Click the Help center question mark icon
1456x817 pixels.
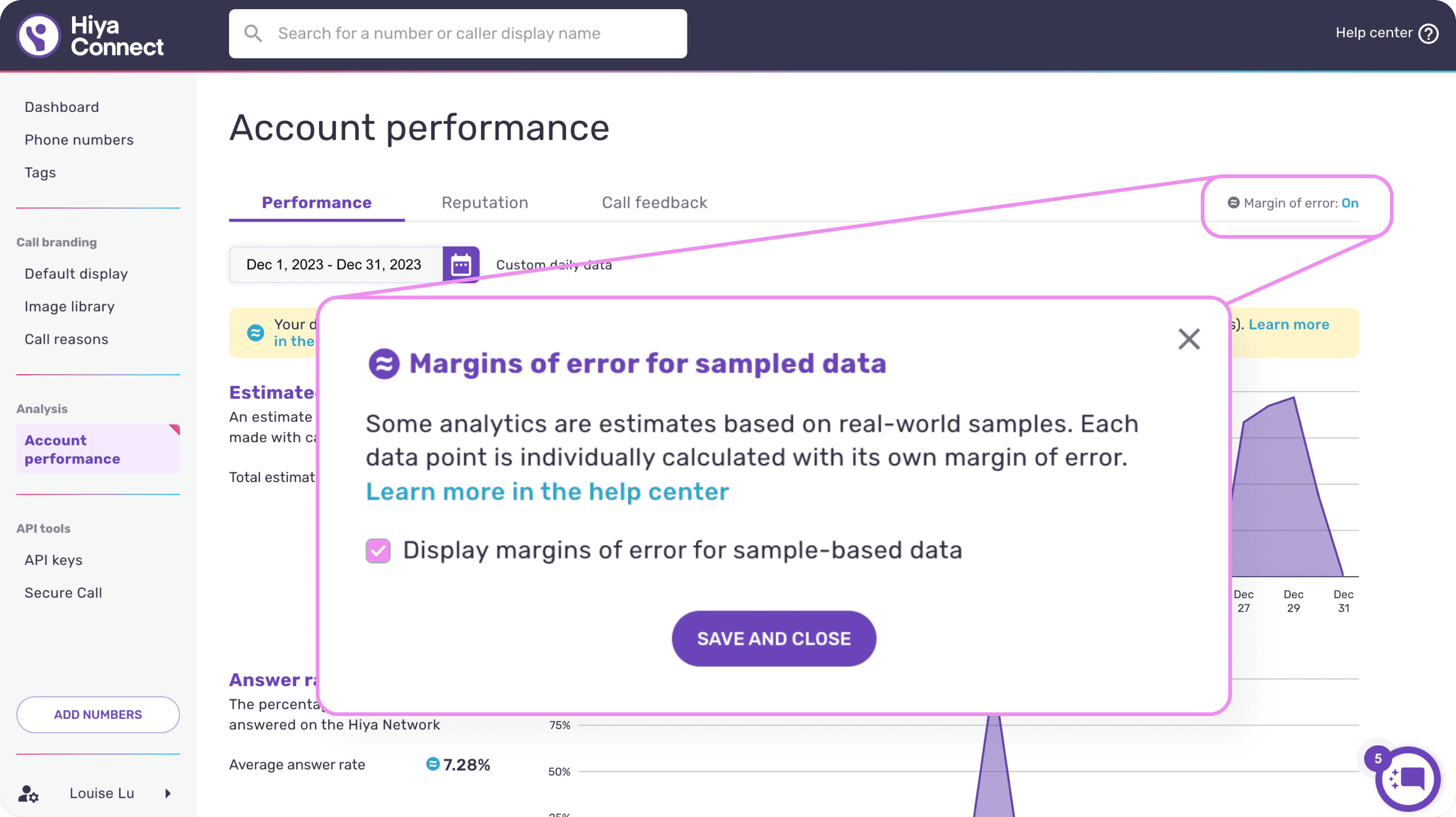point(1428,34)
